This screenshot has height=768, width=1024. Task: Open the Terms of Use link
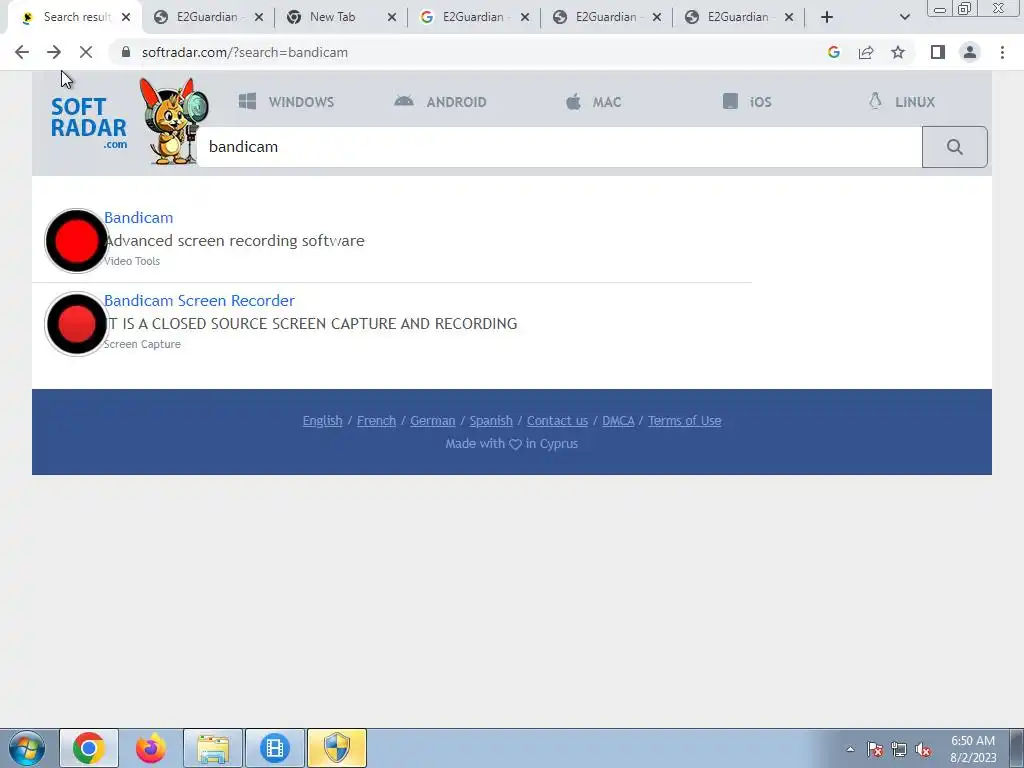684,421
